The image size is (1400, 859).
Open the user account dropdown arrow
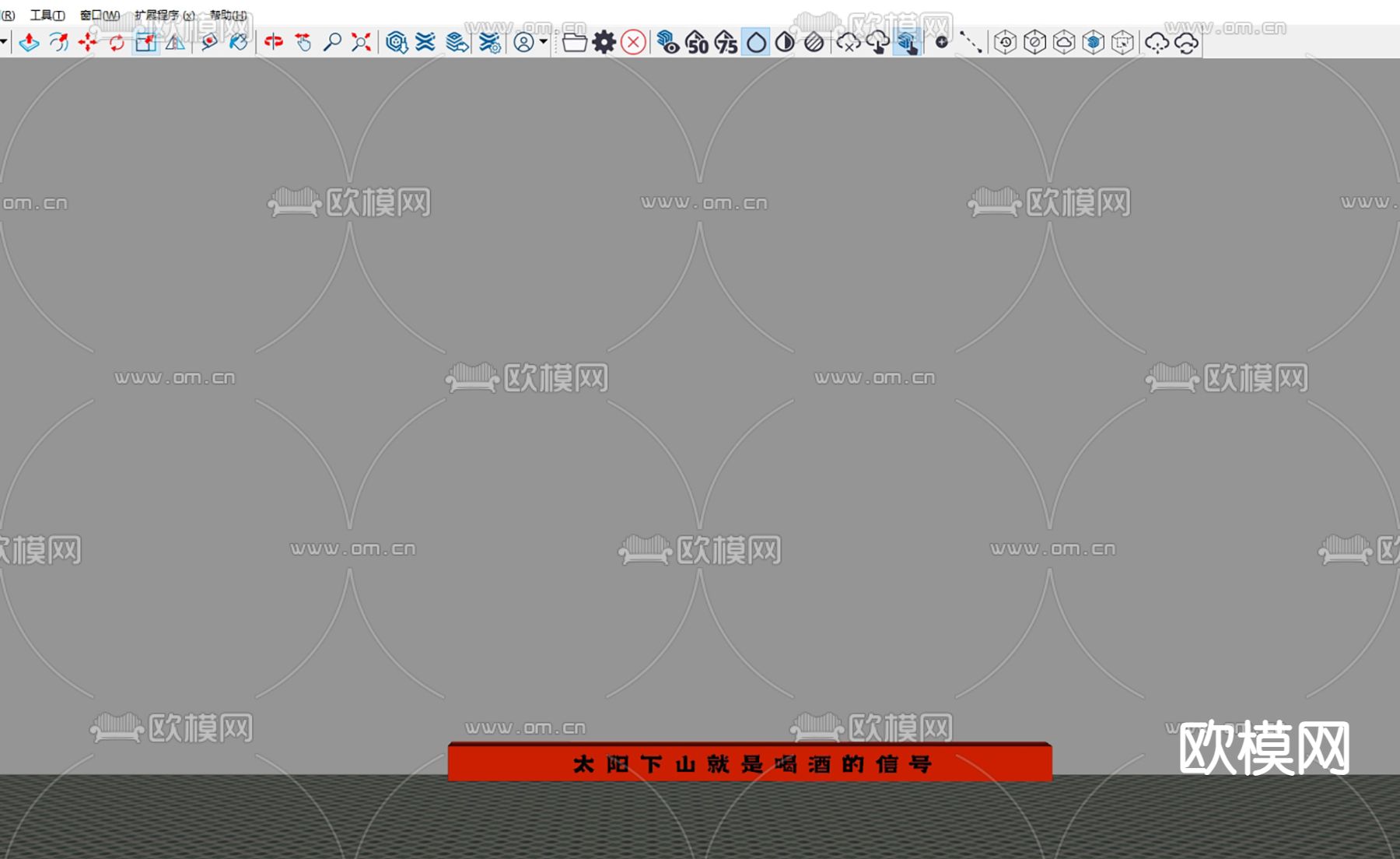click(542, 44)
